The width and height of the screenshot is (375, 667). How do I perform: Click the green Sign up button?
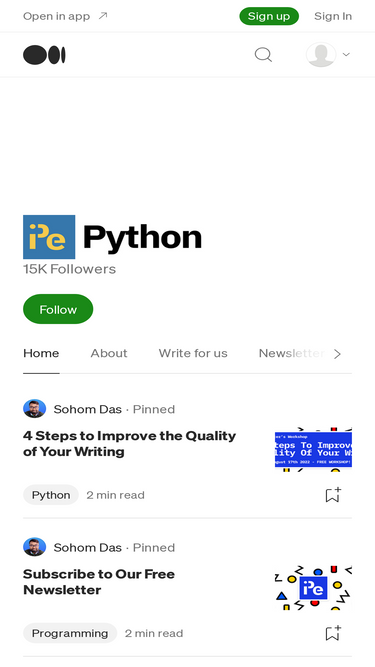(x=269, y=16)
